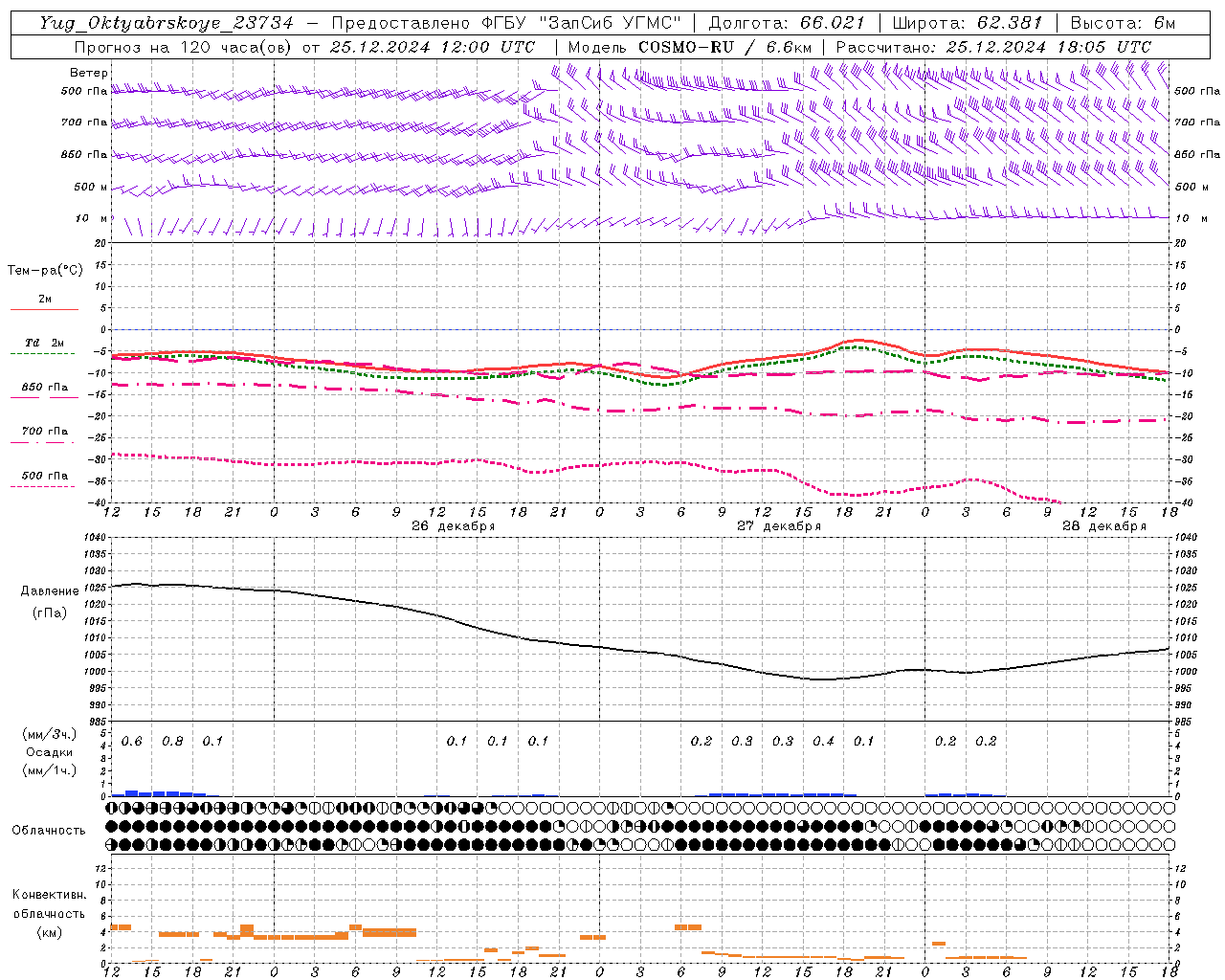This screenshot has height=980, width=1225.
Task: Select the Модель COSMO-RU / 6.6км text
Action: (689, 47)
